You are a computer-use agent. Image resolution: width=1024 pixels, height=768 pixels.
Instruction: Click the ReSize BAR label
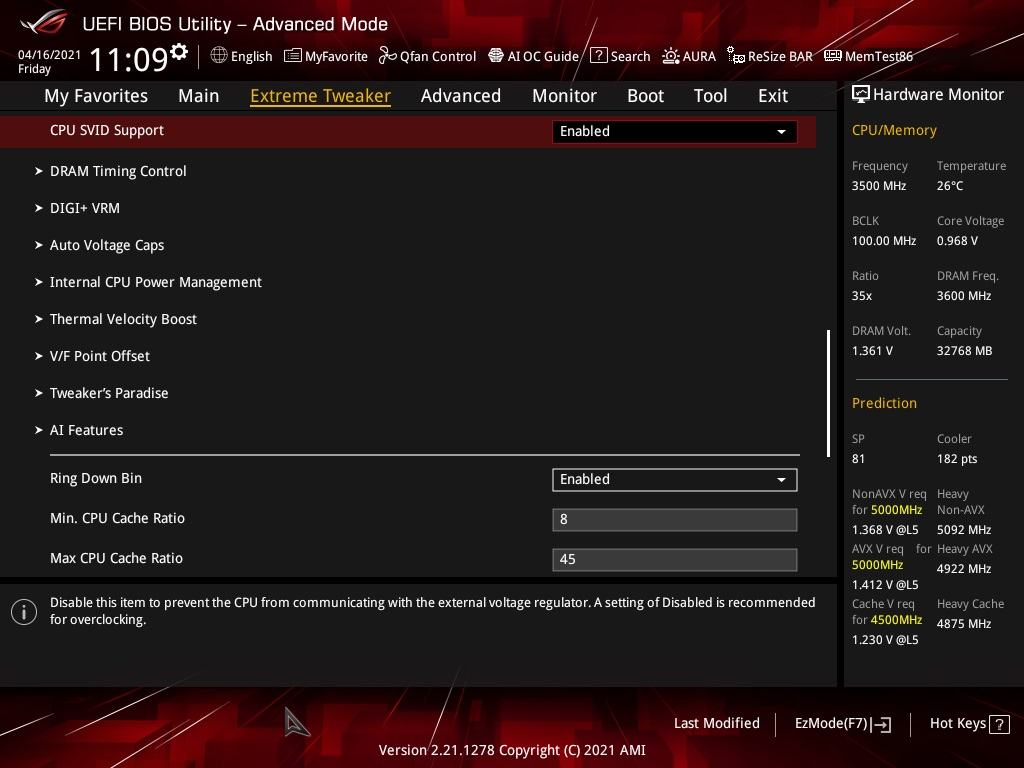(x=780, y=56)
